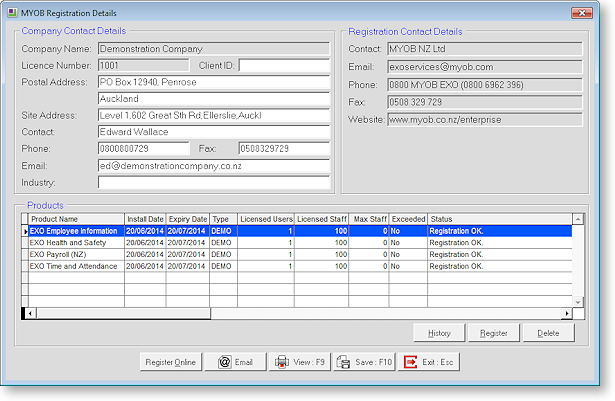Viewport: 615px width, 401px height.
Task: Open the History for selected product
Action: 439,333
